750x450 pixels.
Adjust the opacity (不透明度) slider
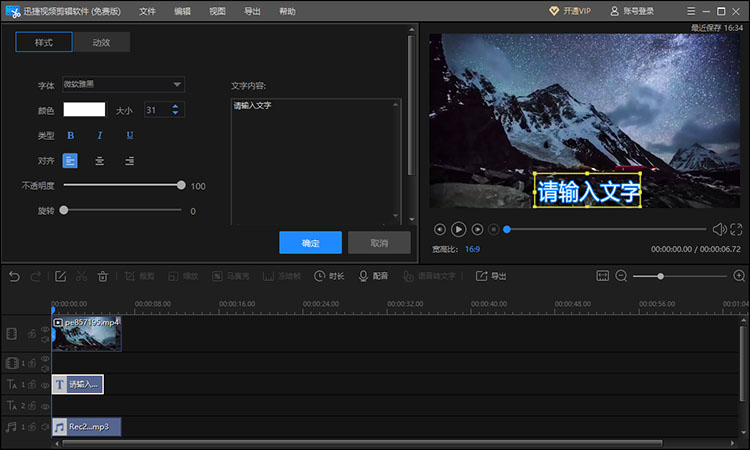(123, 185)
